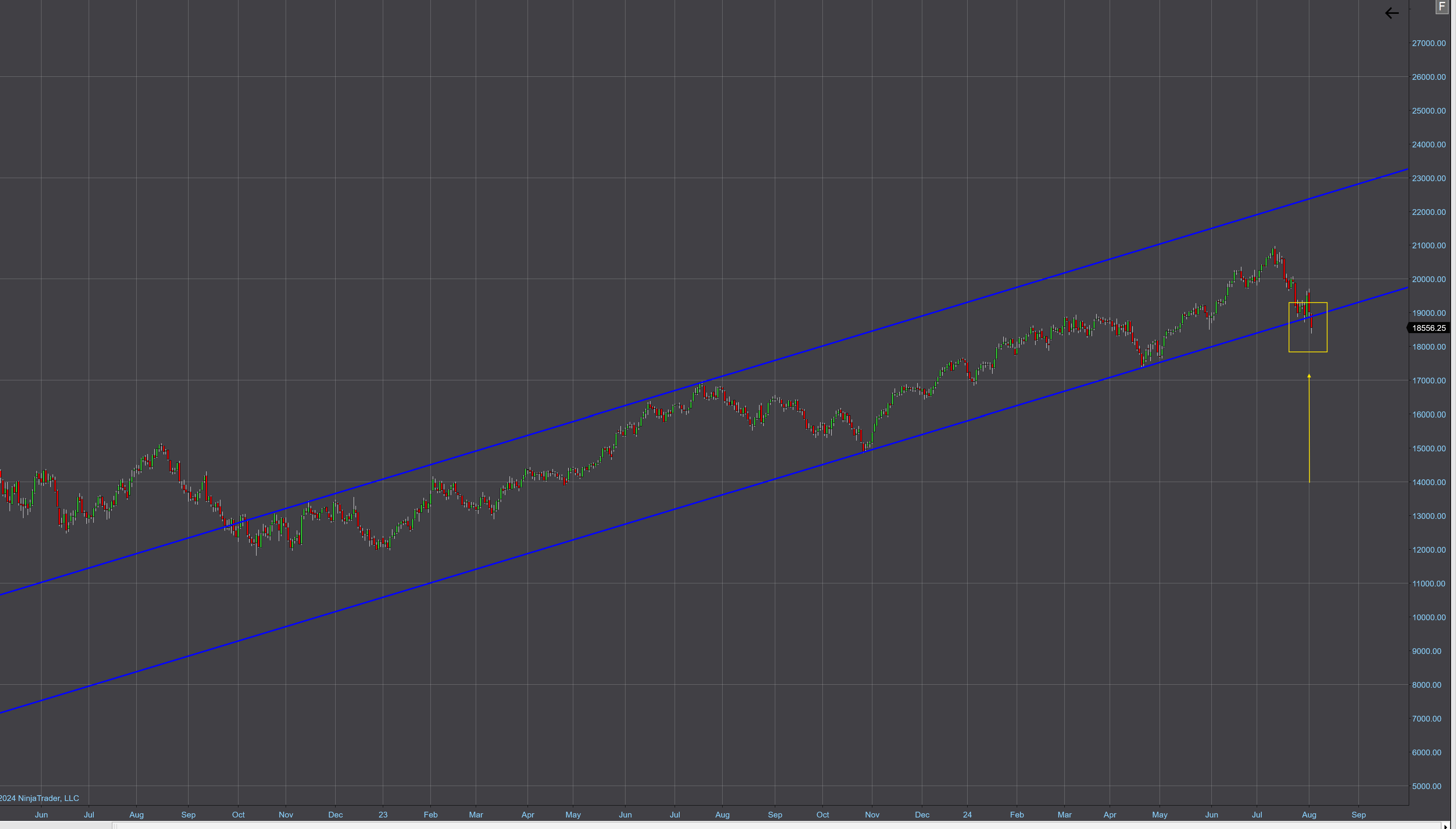Click the 22000.00 price axis label
The height and width of the screenshot is (829, 1456).
coord(1429,212)
